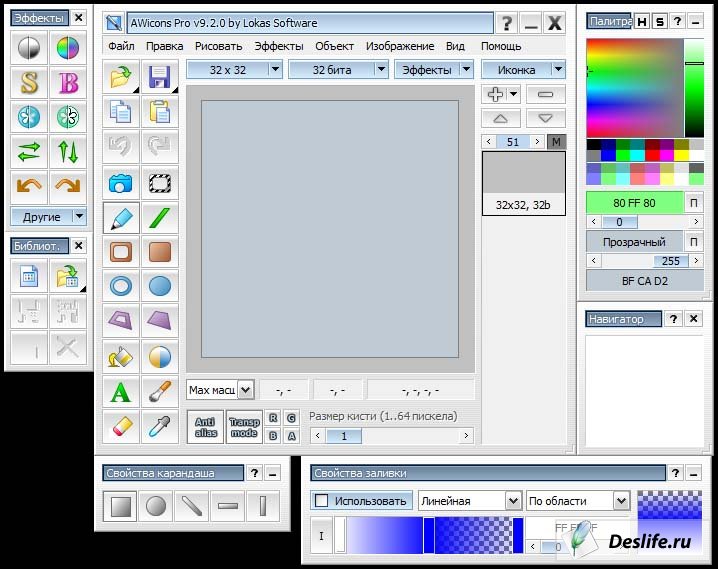Viewport: 718px width, 569px height.
Task: Toggle the G channel button
Action: point(291,418)
